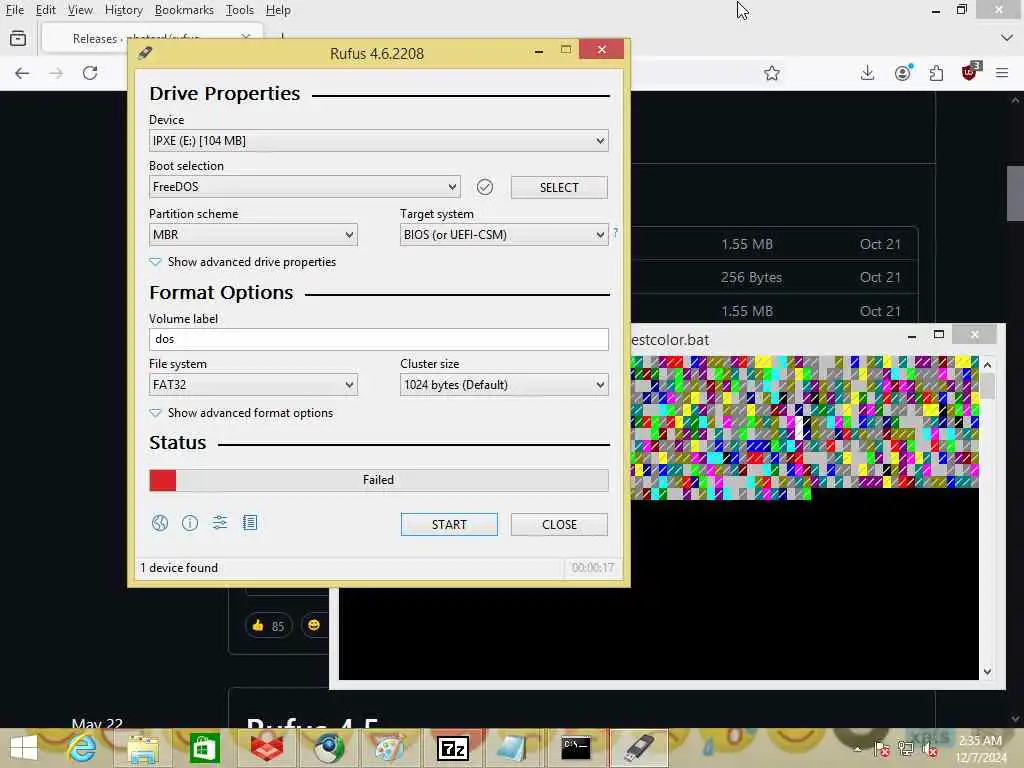The height and width of the screenshot is (768, 1024).
Task: Bookmark this page with the star icon
Action: 772,73
